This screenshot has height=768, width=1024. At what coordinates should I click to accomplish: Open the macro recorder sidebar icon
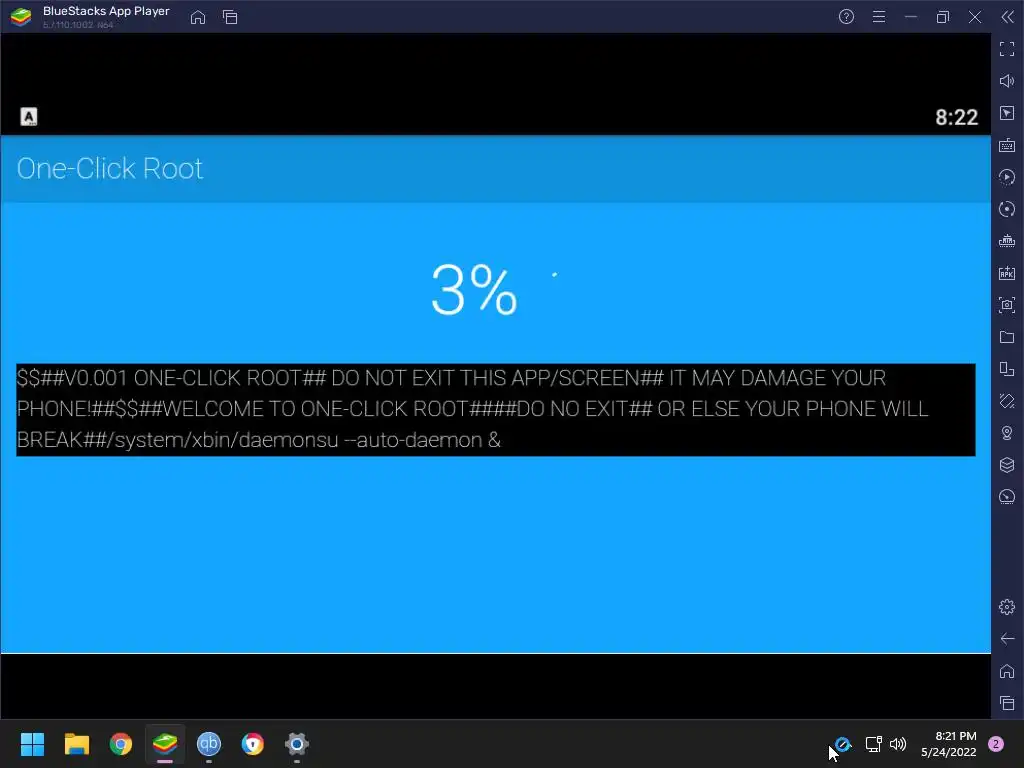[x=1007, y=177]
